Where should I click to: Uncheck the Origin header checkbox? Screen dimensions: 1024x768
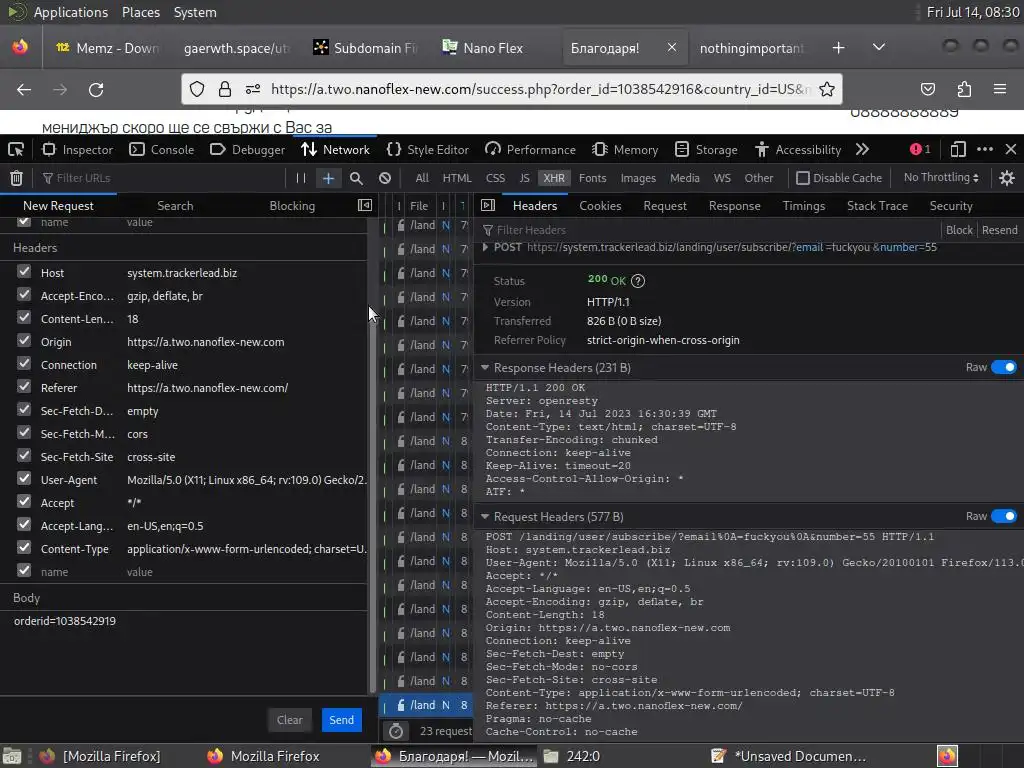coord(24,340)
